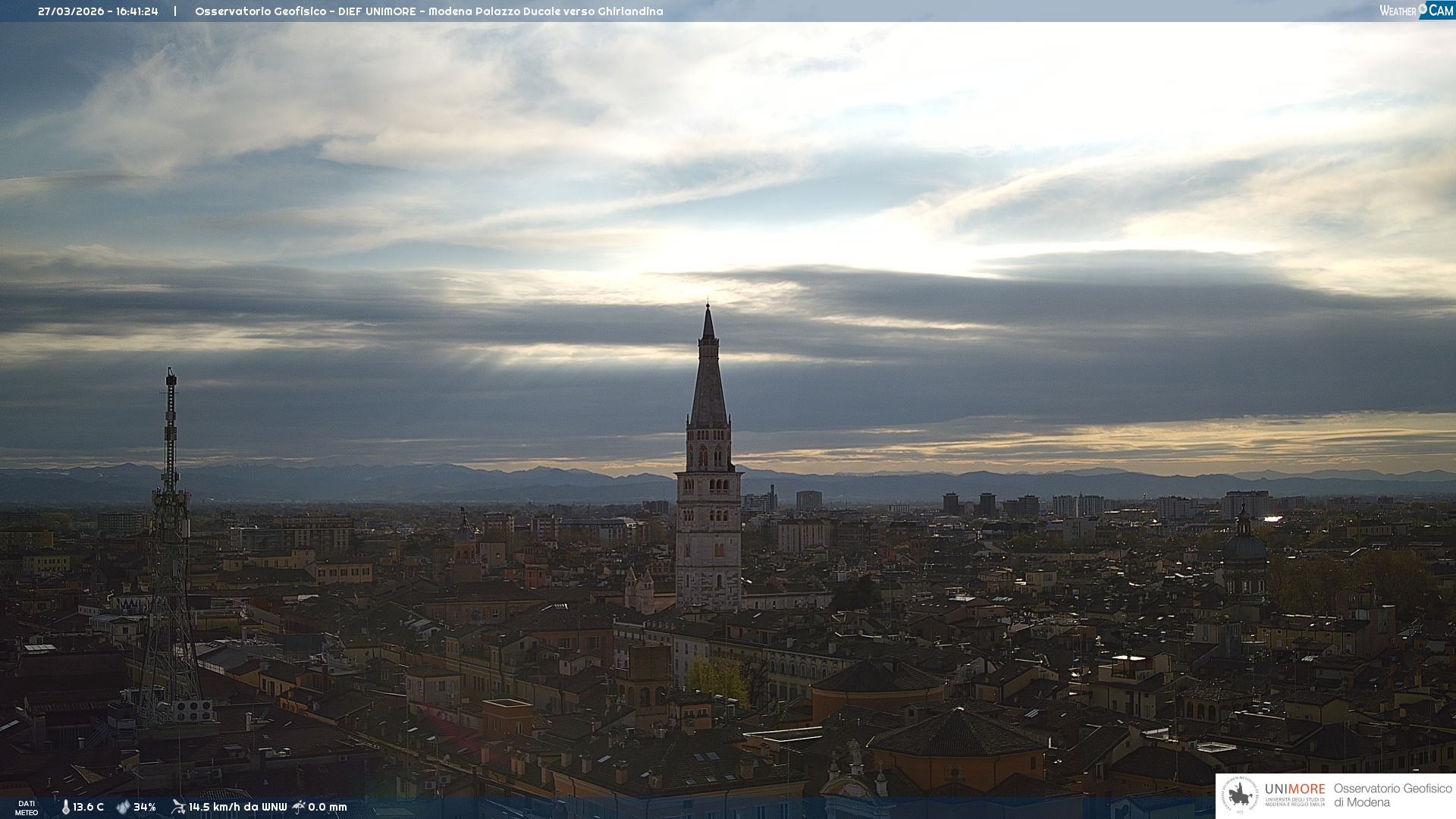Click the 14.5 km/h da WNW wind reading
Viewport: 1456px width, 819px height.
click(x=237, y=807)
